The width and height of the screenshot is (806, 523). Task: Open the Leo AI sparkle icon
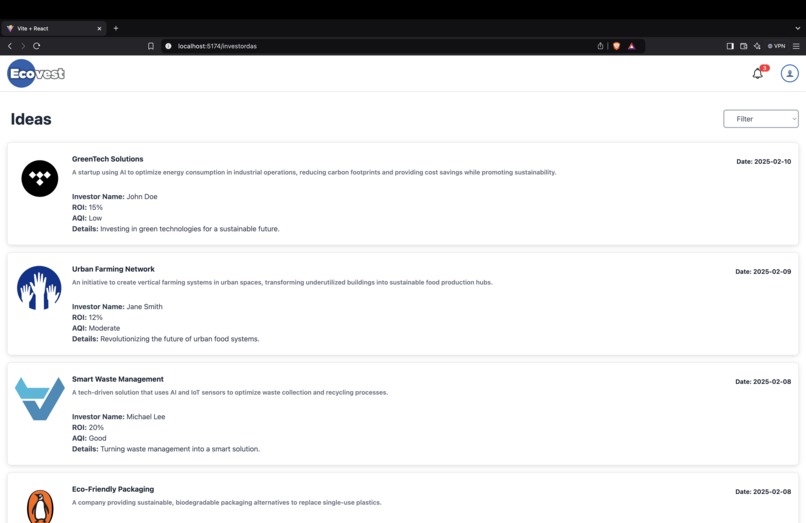(757, 46)
